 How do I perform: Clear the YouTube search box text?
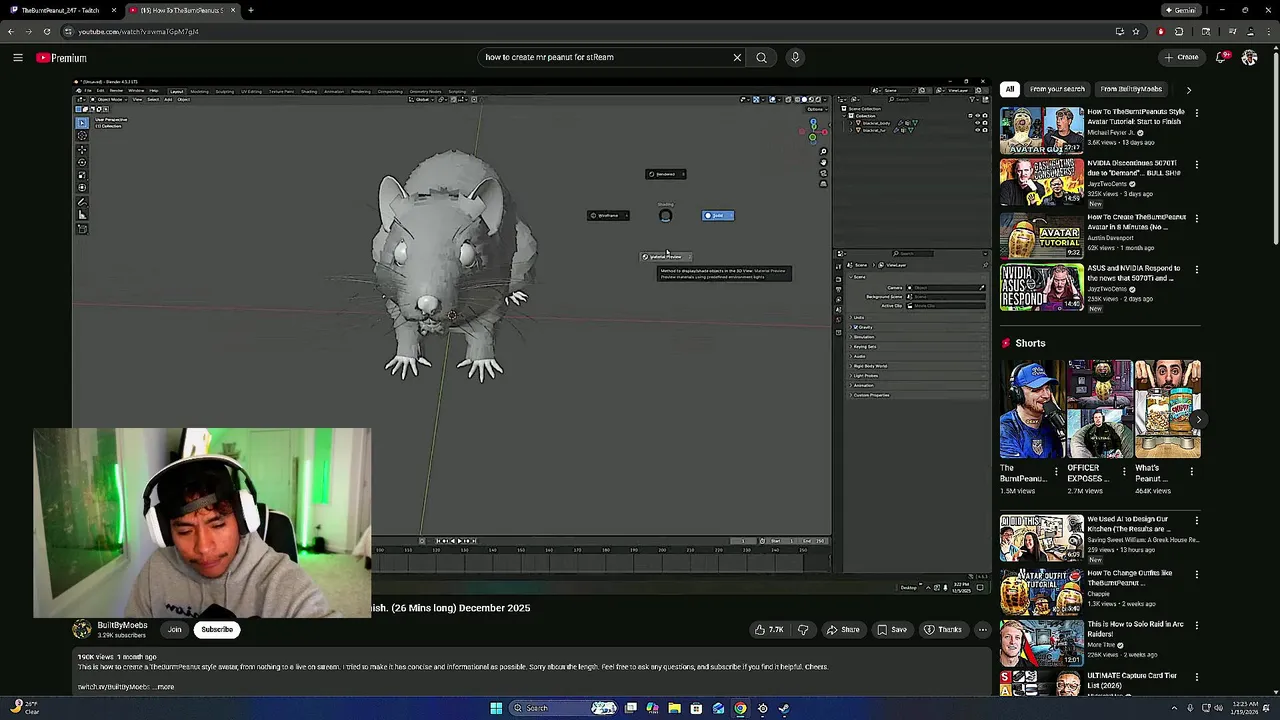737,57
